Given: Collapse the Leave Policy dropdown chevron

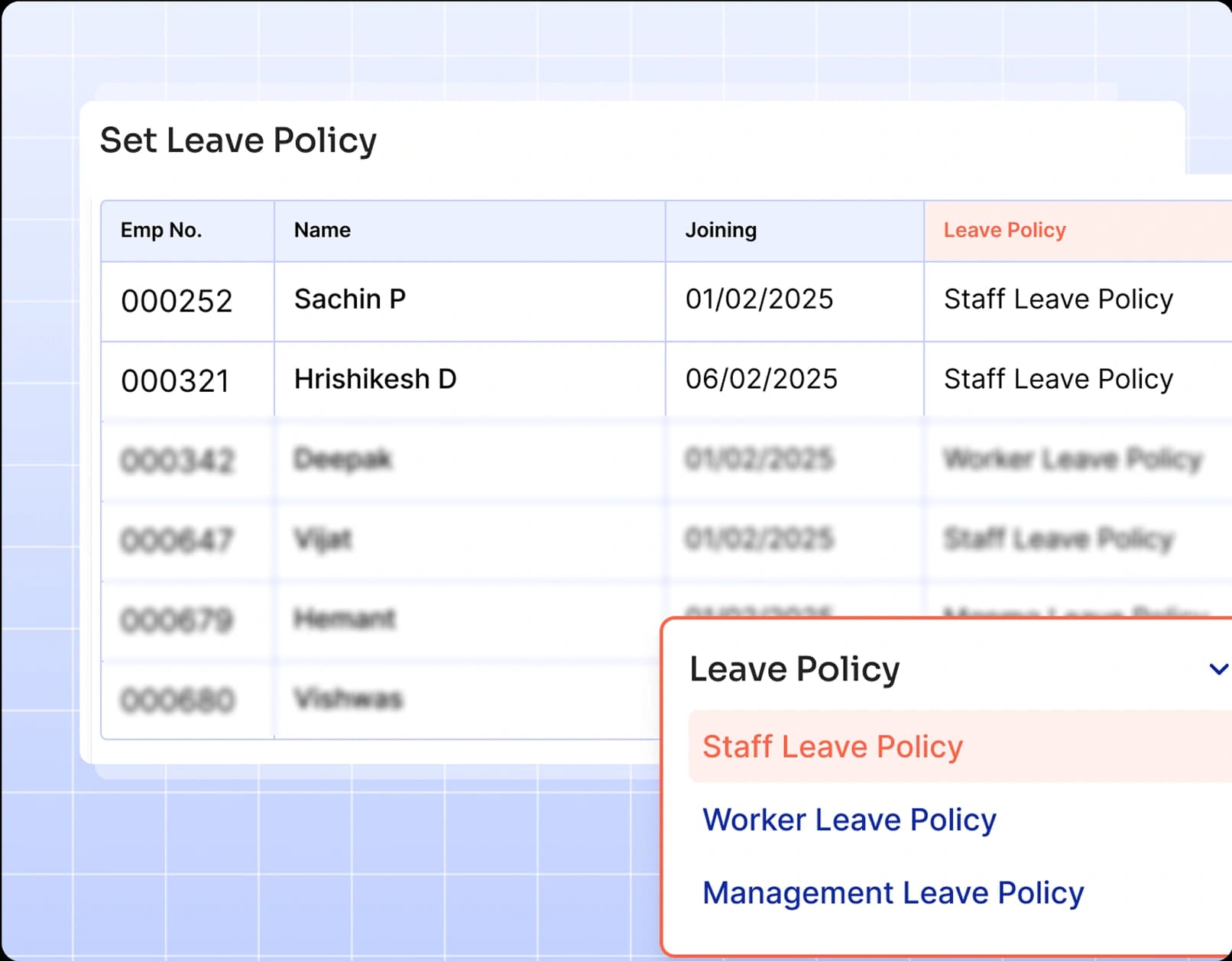Looking at the screenshot, I should tap(1217, 669).
